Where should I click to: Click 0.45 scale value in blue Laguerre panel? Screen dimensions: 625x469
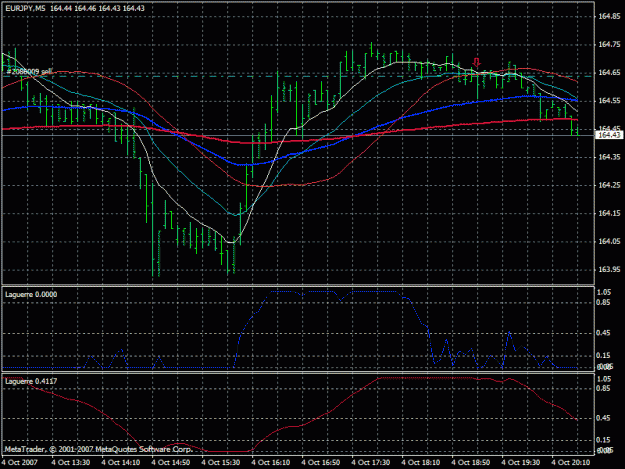point(604,333)
